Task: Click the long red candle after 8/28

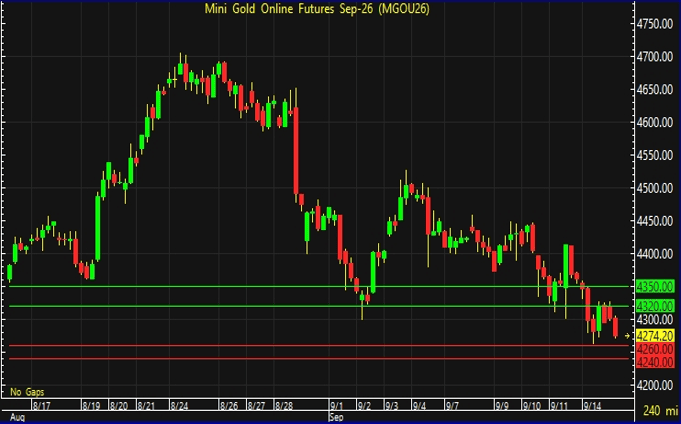Action: (296, 151)
